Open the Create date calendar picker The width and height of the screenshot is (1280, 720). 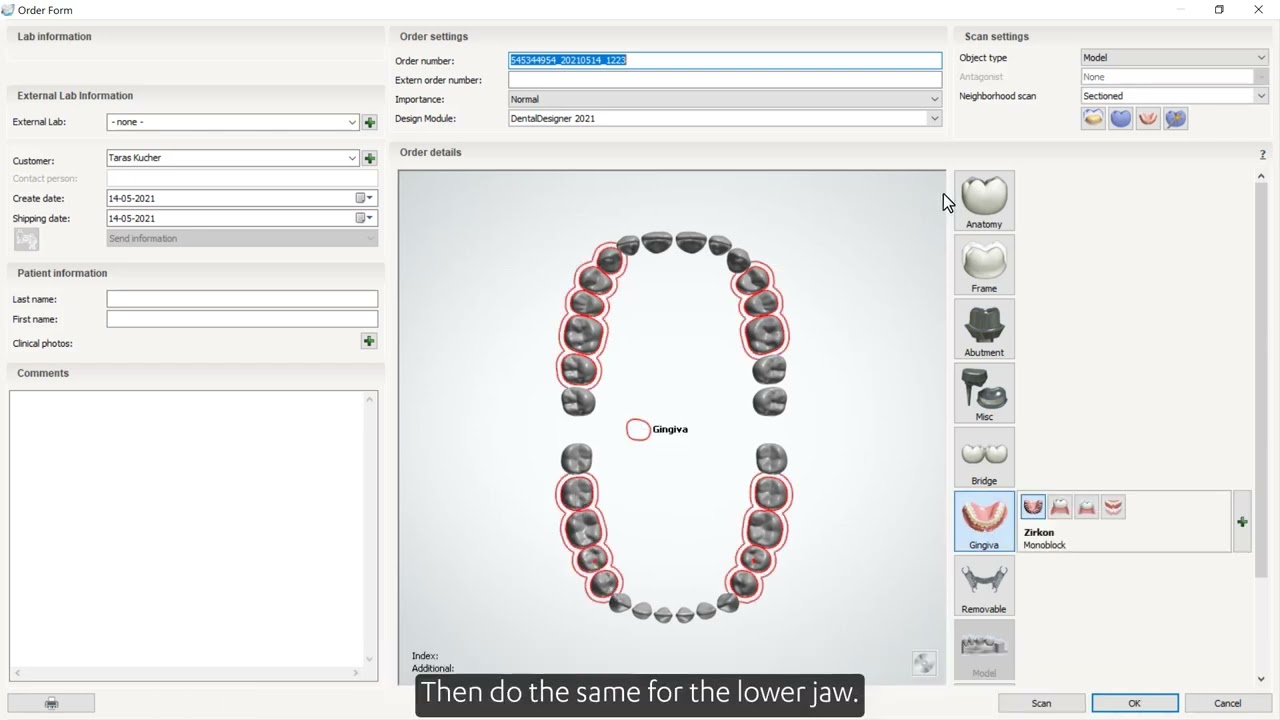(x=365, y=198)
